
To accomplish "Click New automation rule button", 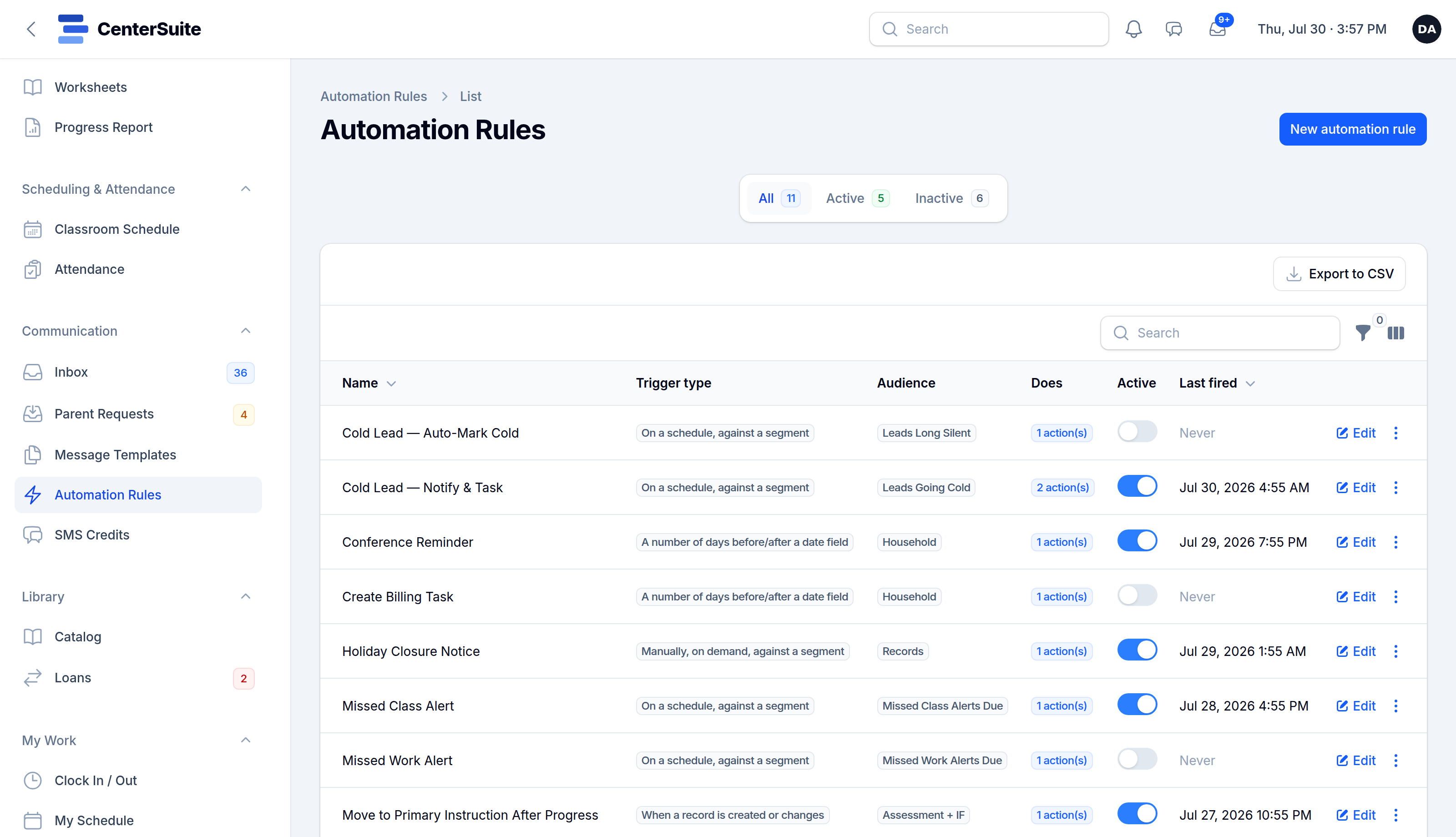I will (x=1352, y=129).
